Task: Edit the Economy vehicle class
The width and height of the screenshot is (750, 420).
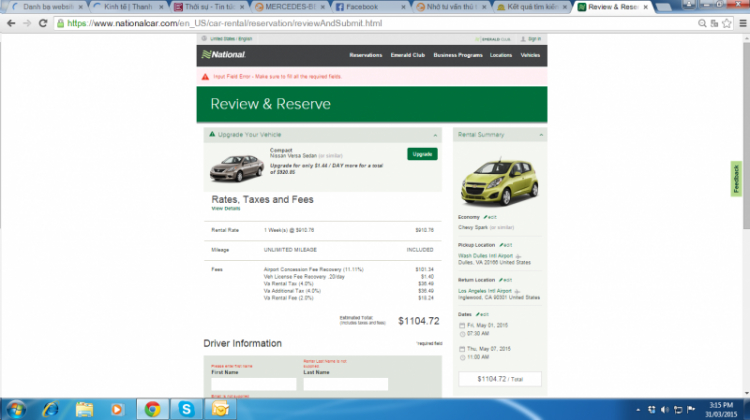Action: pos(490,217)
